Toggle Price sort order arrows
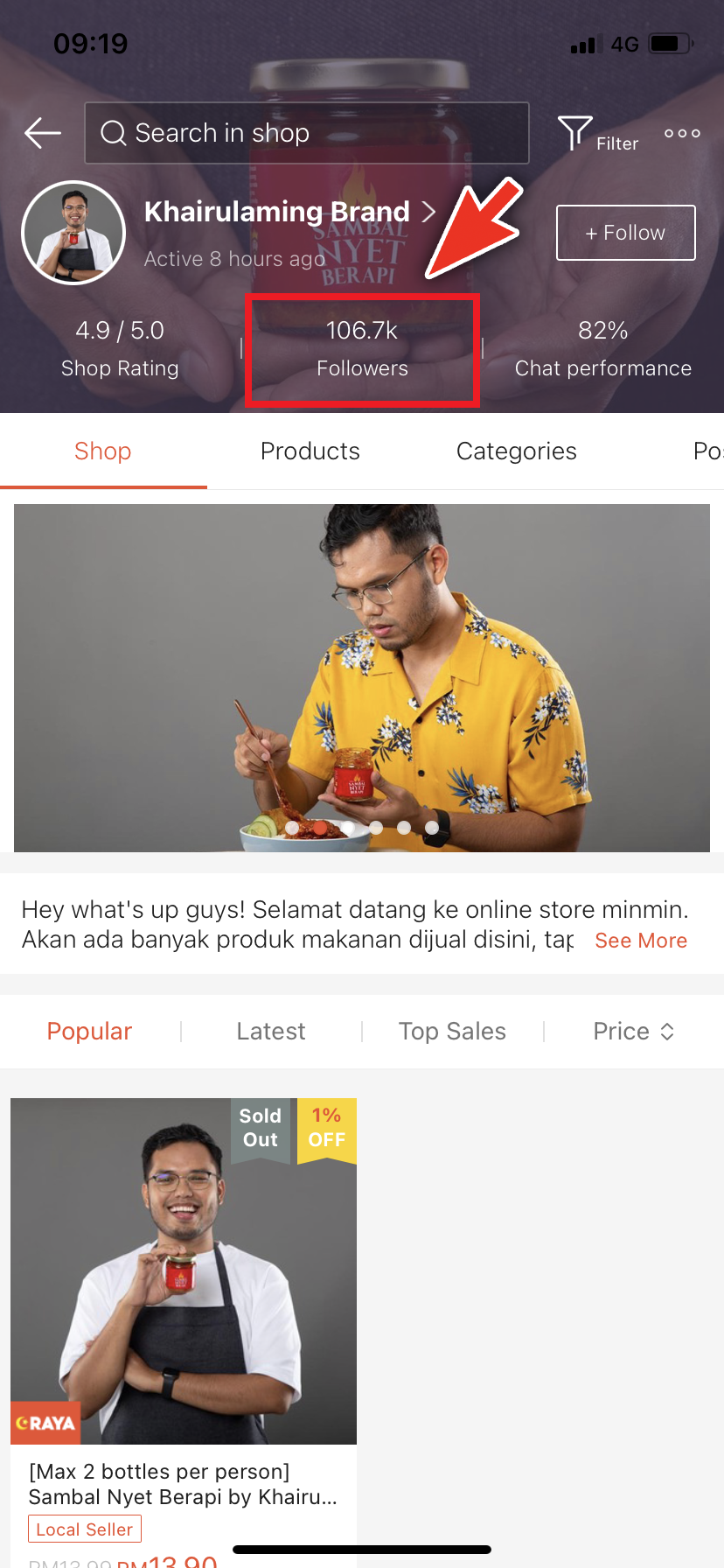 point(667,1032)
